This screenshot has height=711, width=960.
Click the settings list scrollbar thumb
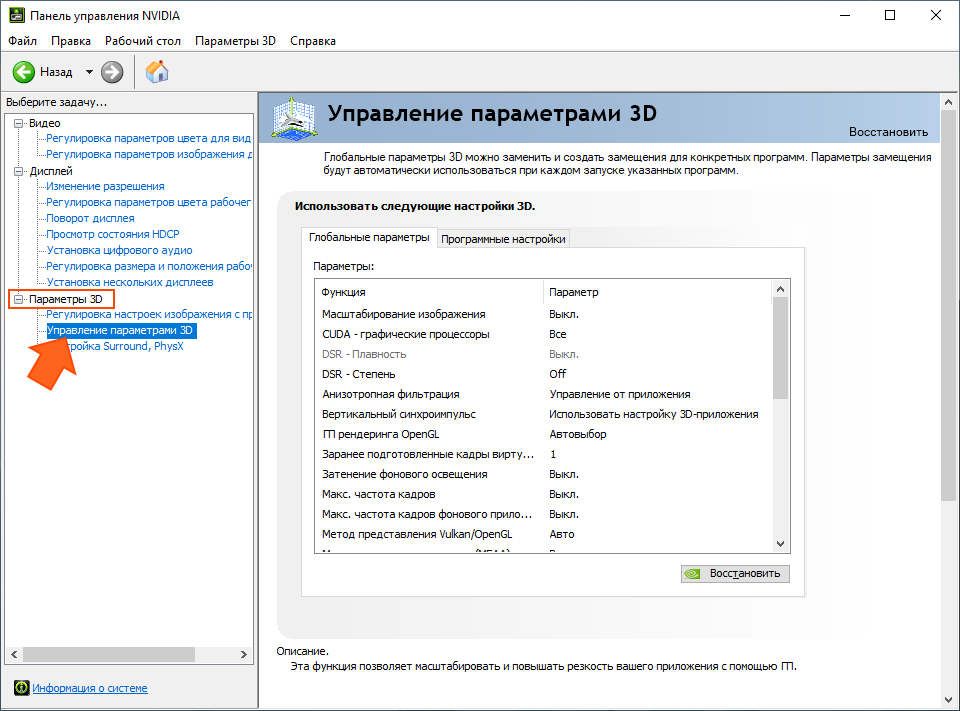point(780,348)
